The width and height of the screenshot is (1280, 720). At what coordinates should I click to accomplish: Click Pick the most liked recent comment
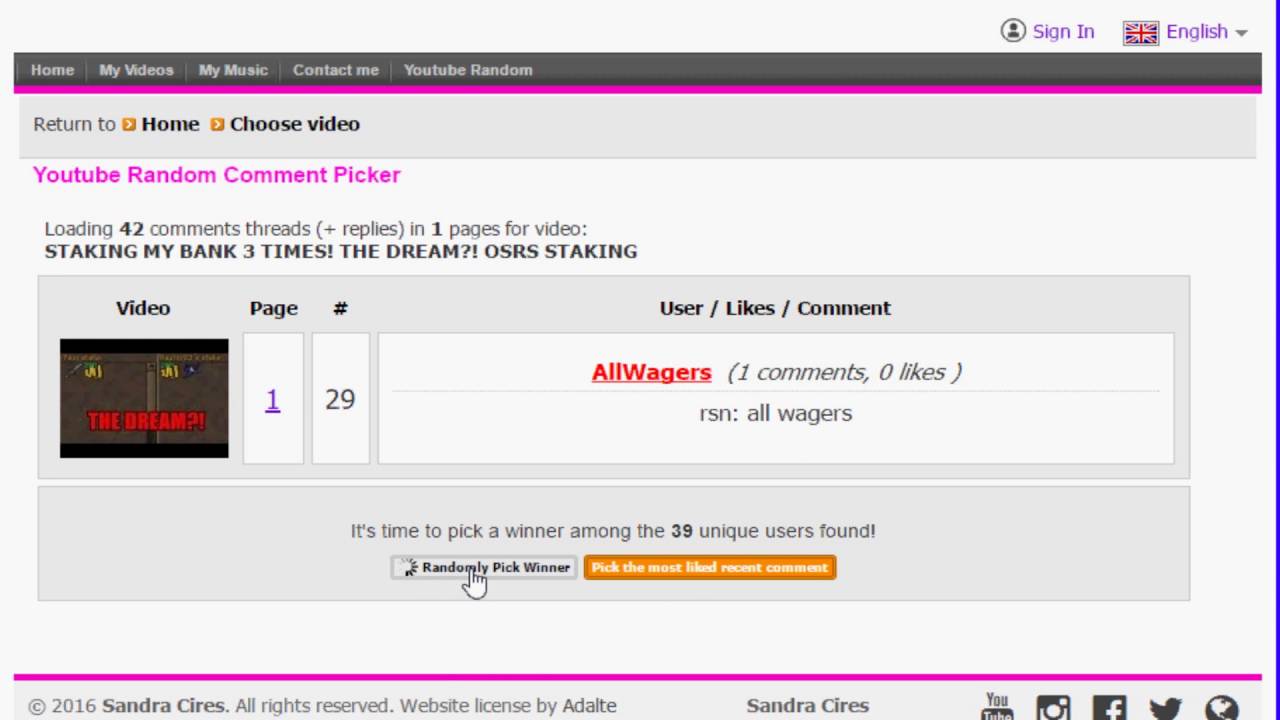[710, 567]
